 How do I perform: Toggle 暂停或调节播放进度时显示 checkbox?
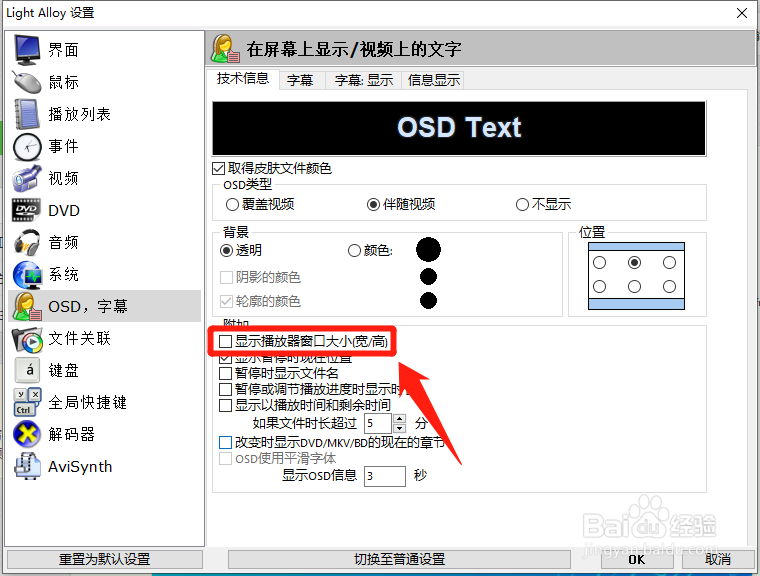coord(225,389)
